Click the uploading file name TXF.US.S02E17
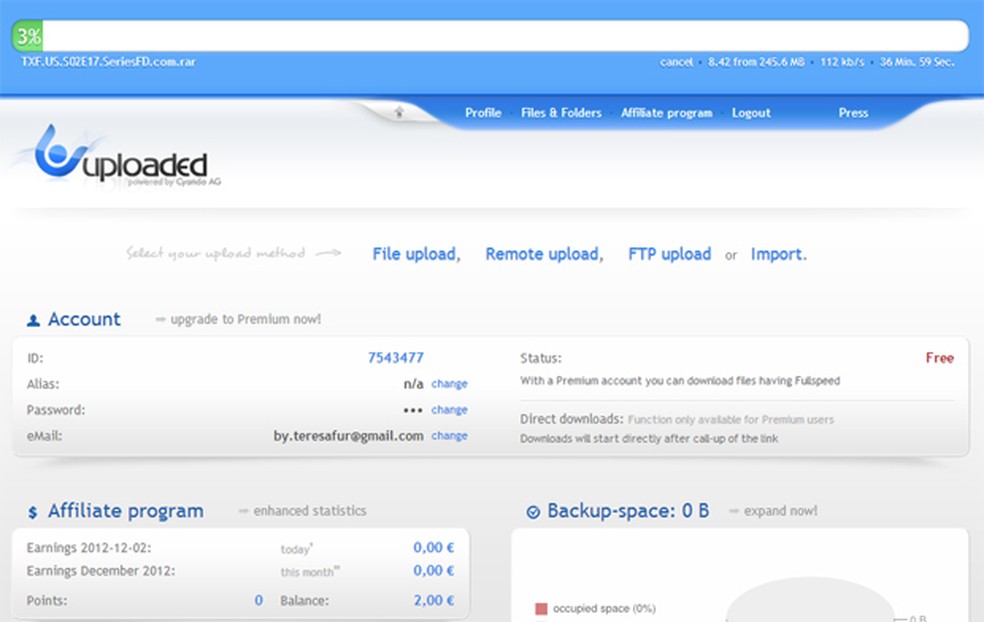Screen dimensions: 984x622 click(x=109, y=62)
